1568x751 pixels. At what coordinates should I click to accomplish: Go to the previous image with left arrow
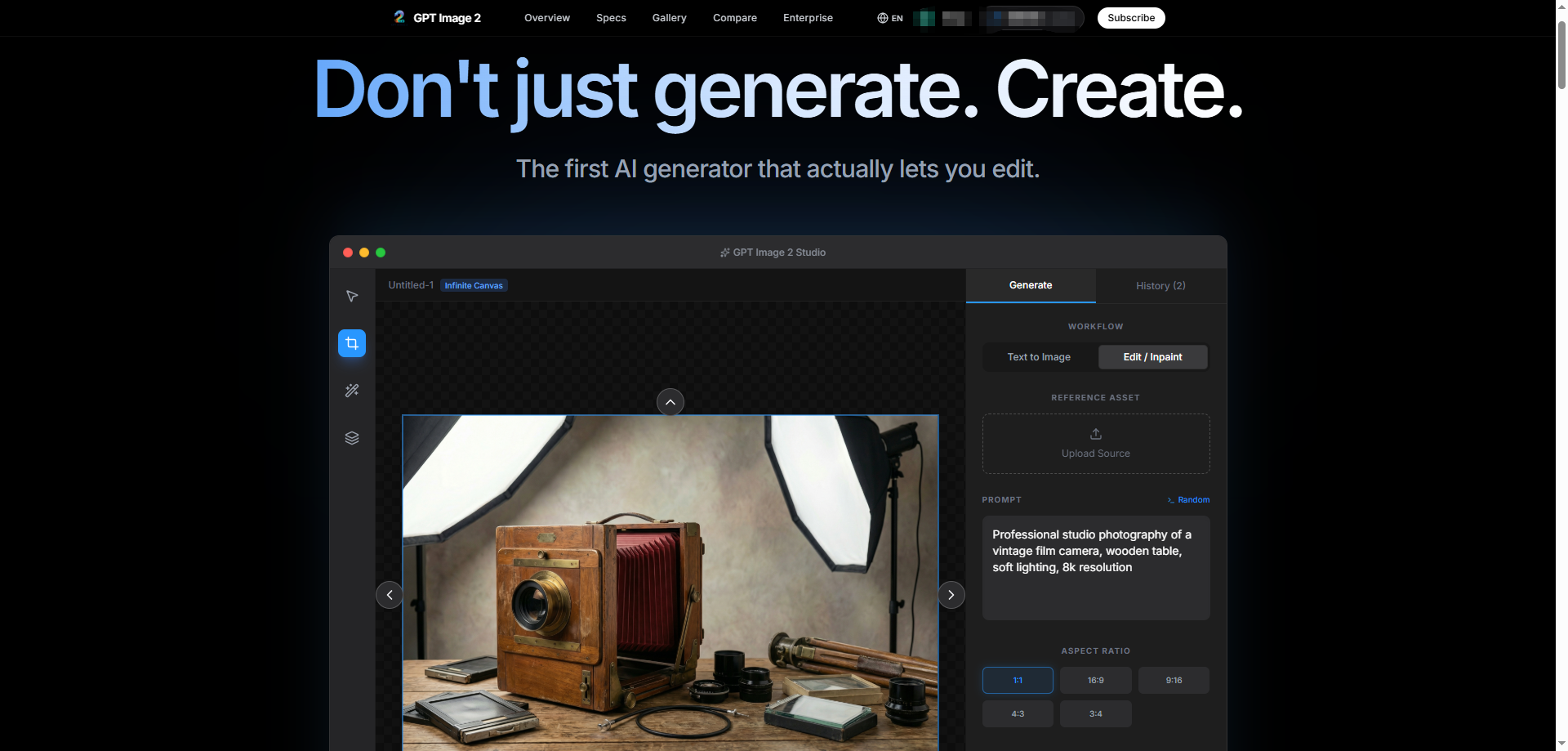point(390,595)
